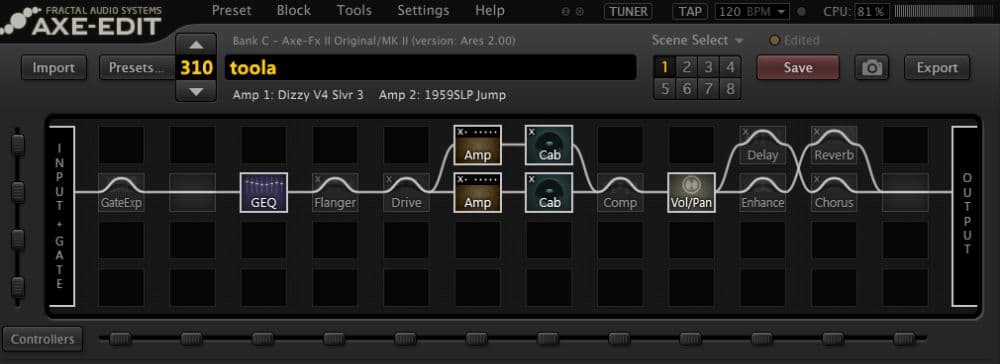
Task: Select scene 7
Action: (708, 88)
